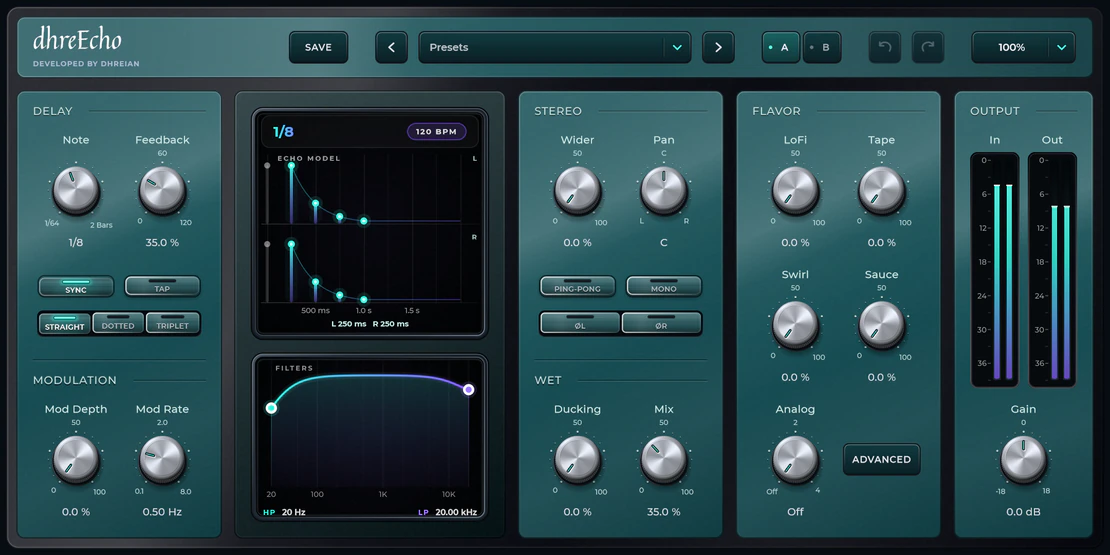Click the Wider knob

pyautogui.click(x=577, y=190)
